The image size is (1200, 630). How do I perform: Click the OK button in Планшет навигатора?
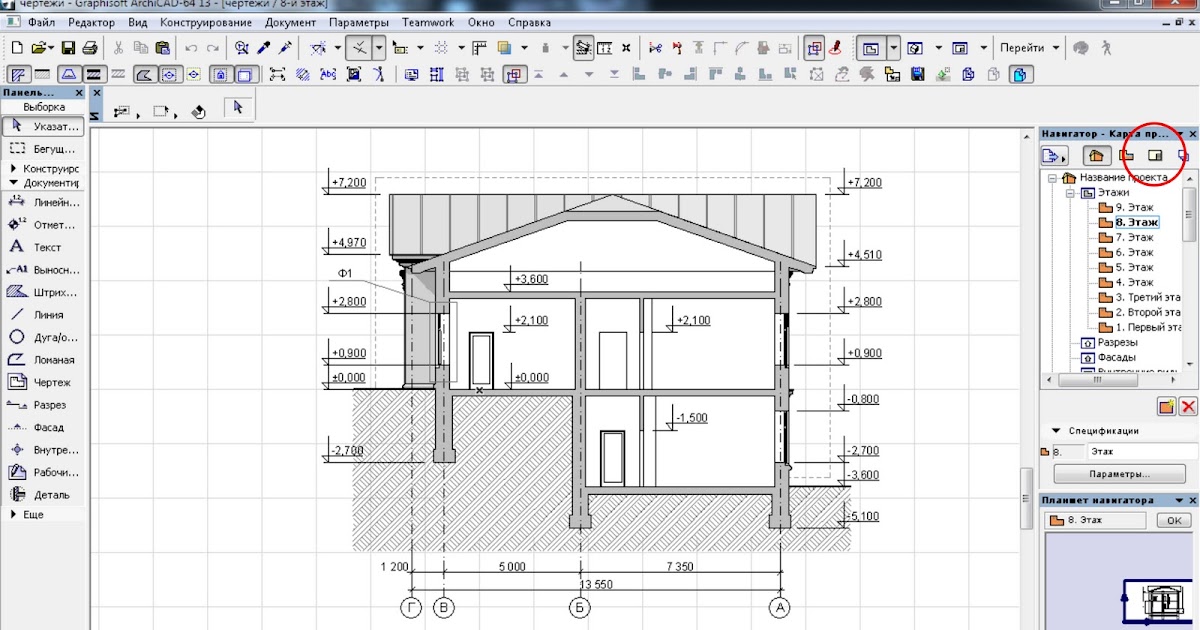click(1173, 521)
